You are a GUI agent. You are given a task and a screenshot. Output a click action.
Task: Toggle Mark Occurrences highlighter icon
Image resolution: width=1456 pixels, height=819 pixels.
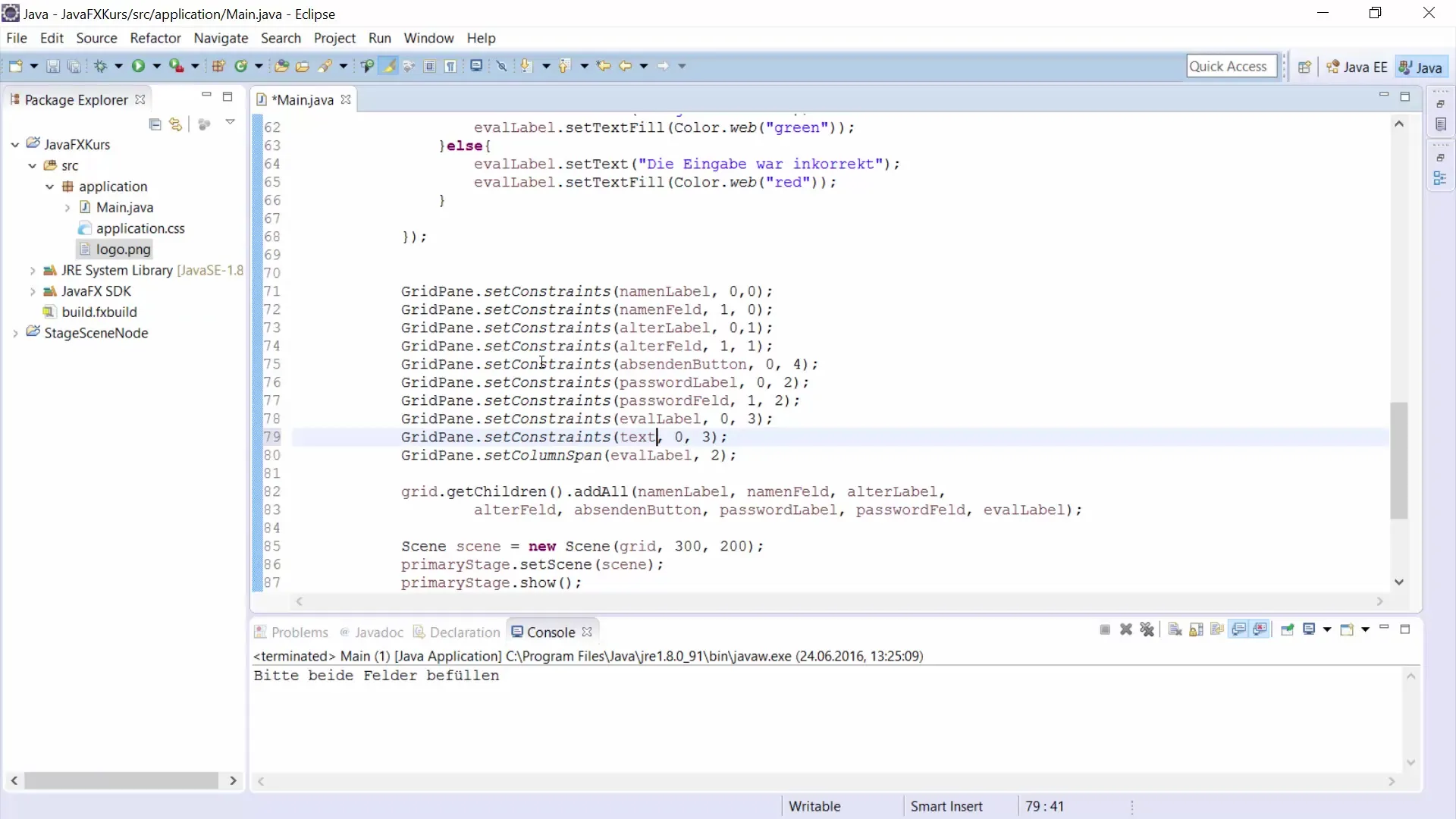click(x=389, y=66)
